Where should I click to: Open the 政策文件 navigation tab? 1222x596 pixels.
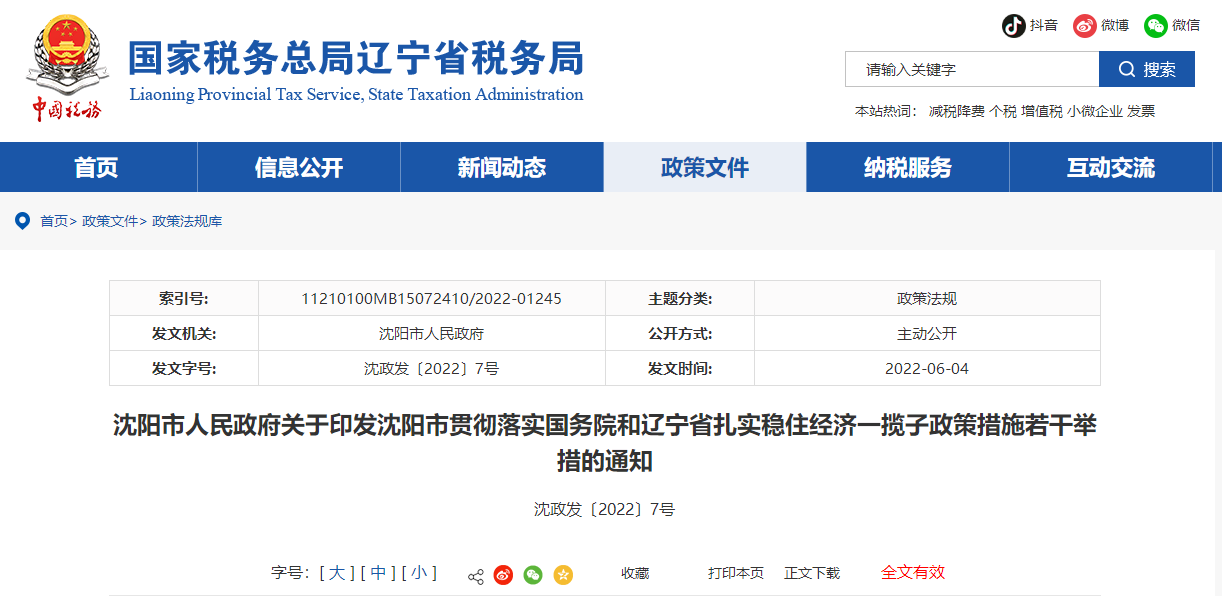pyautogui.click(x=705, y=167)
